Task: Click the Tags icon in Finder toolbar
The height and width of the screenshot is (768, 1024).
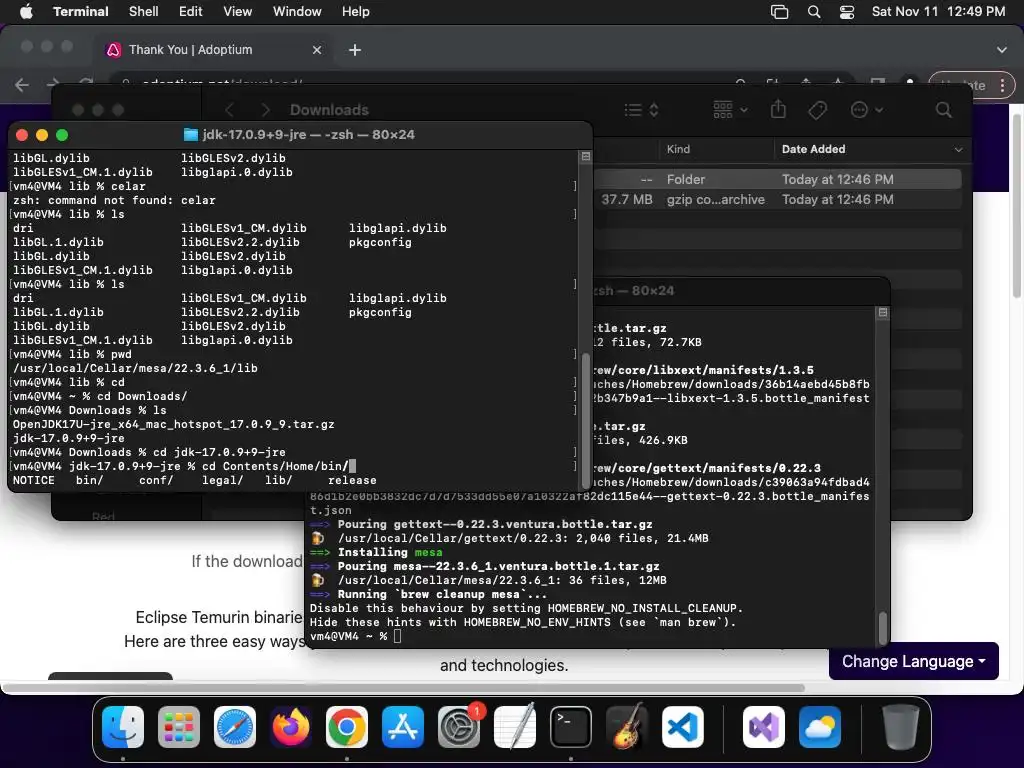Action: point(817,110)
